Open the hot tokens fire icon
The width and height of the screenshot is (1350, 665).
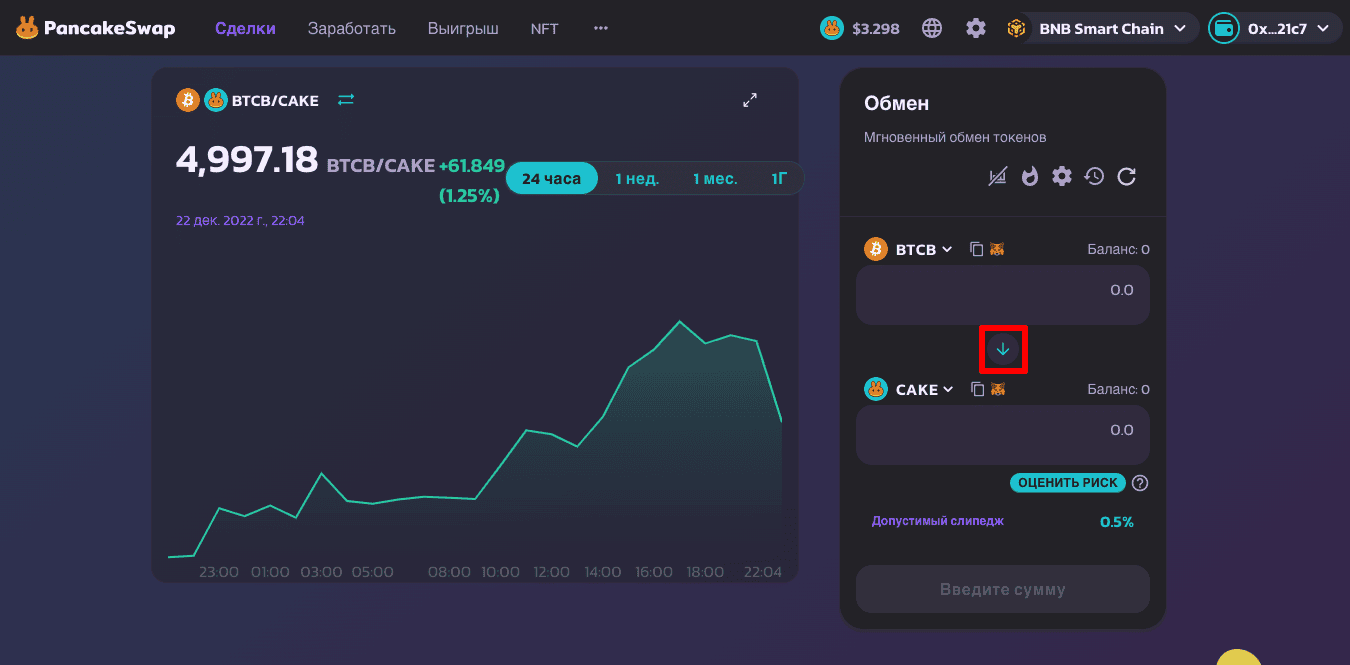[x=1030, y=177]
